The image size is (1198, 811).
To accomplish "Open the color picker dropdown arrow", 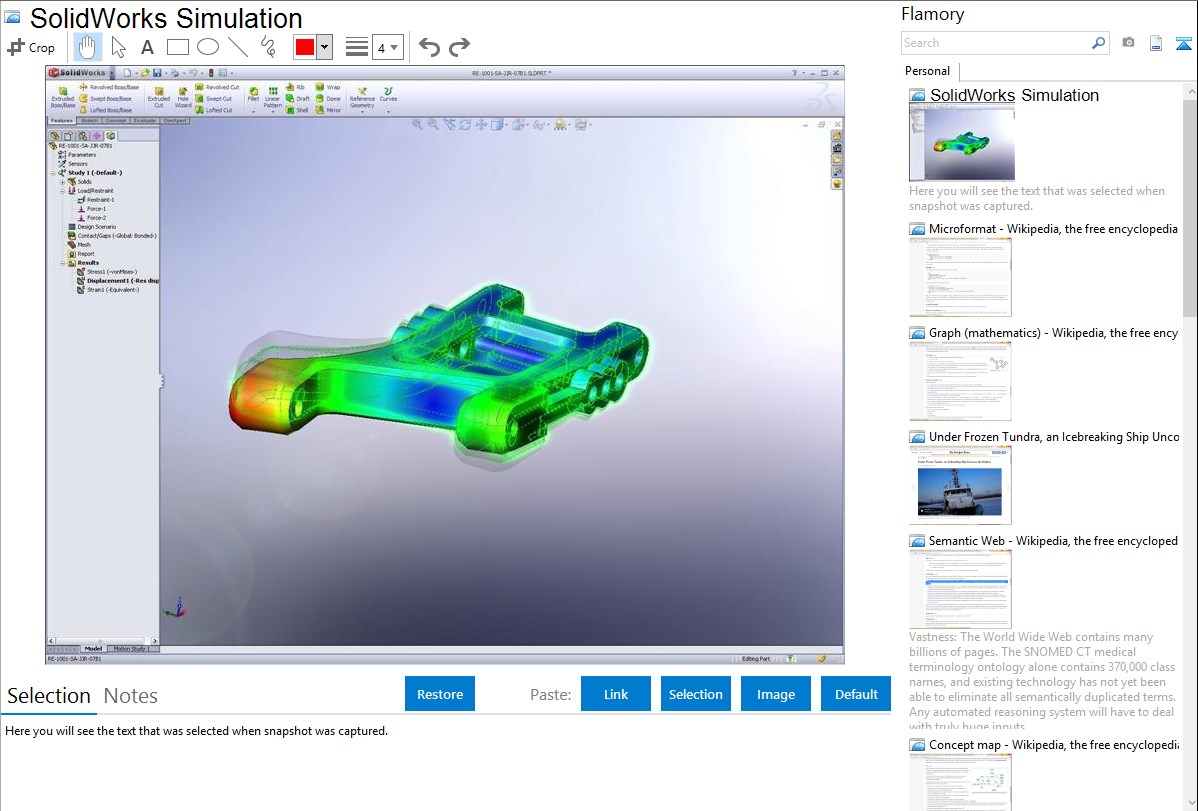I will click(x=324, y=47).
